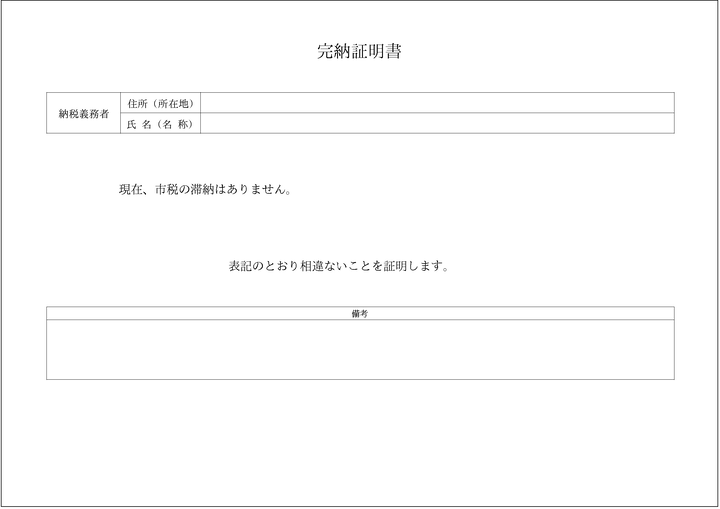Place cursor on the word 滞納
Viewport: 720px width, 509px height.
(204, 189)
